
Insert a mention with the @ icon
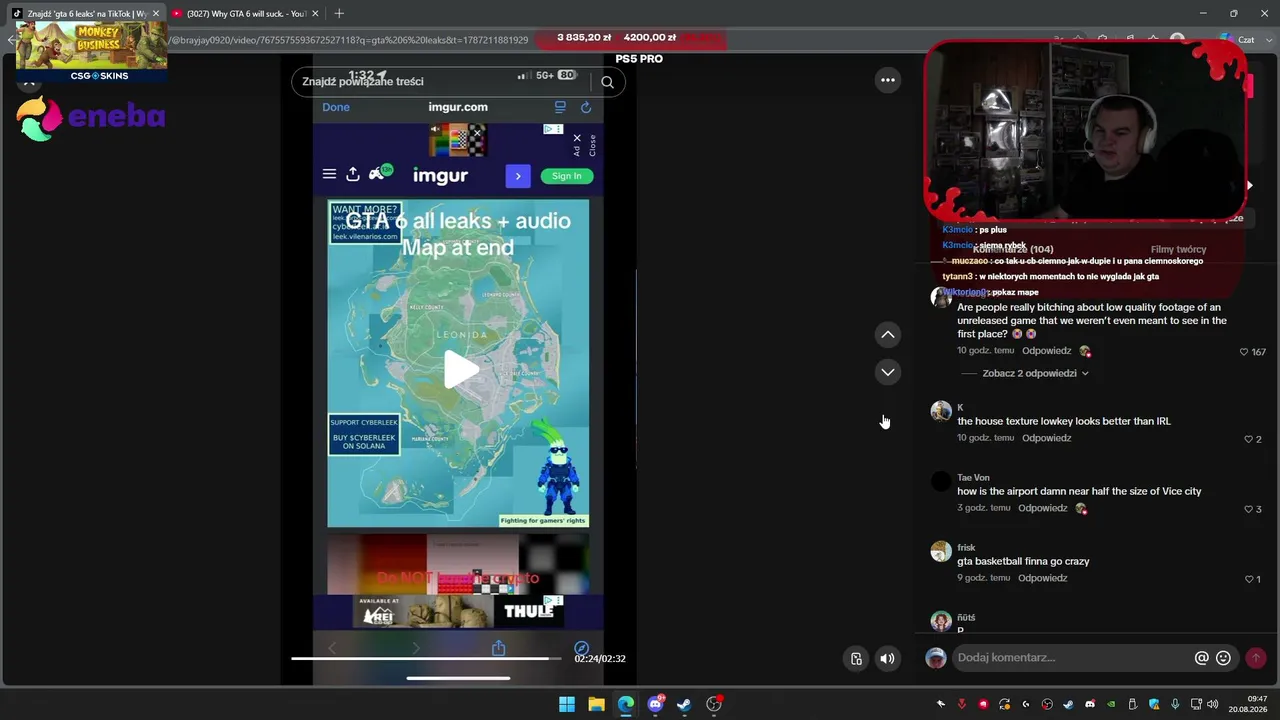(1201, 658)
